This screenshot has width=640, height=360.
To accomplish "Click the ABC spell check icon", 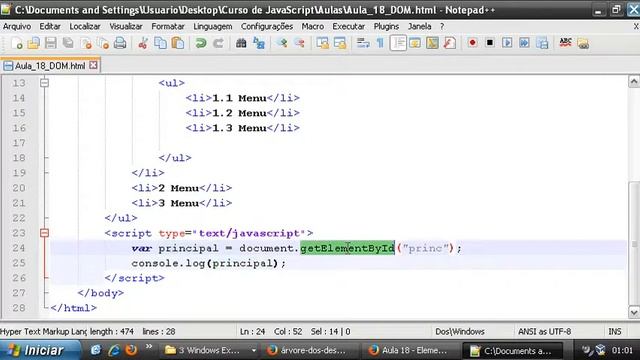I will 565,42.
